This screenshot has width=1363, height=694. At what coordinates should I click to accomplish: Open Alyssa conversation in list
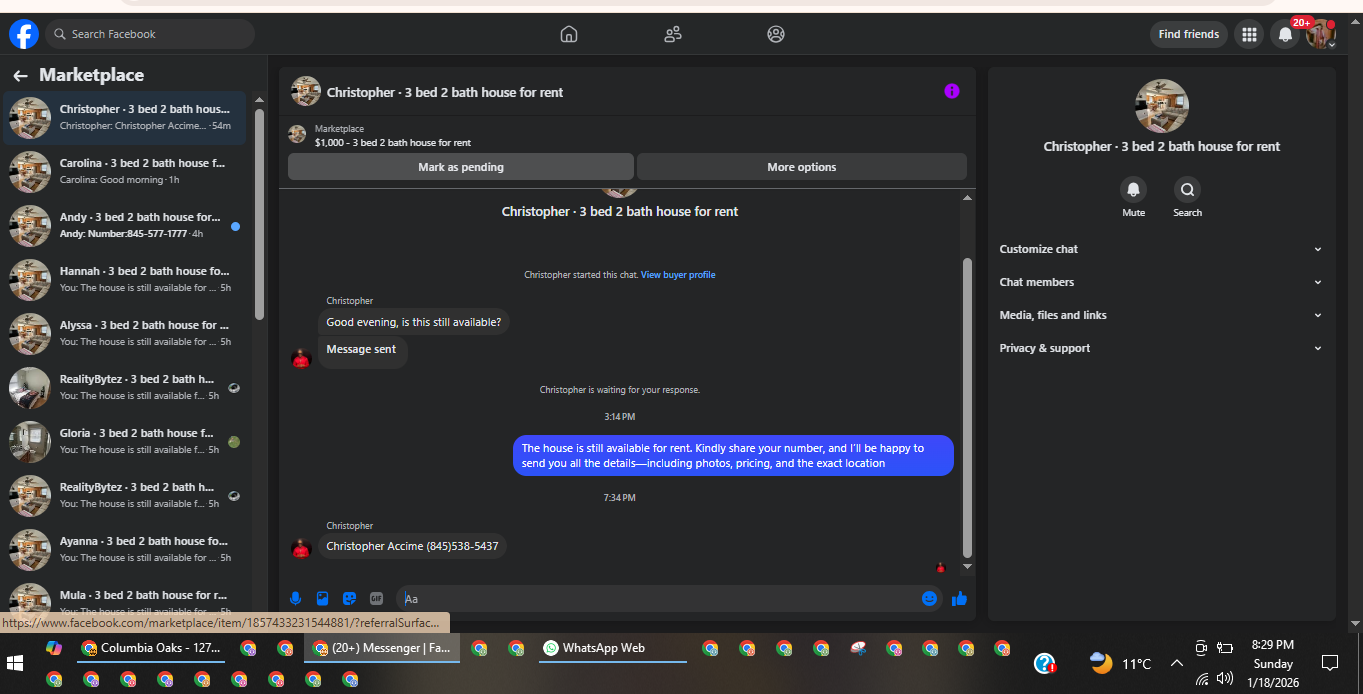point(125,334)
